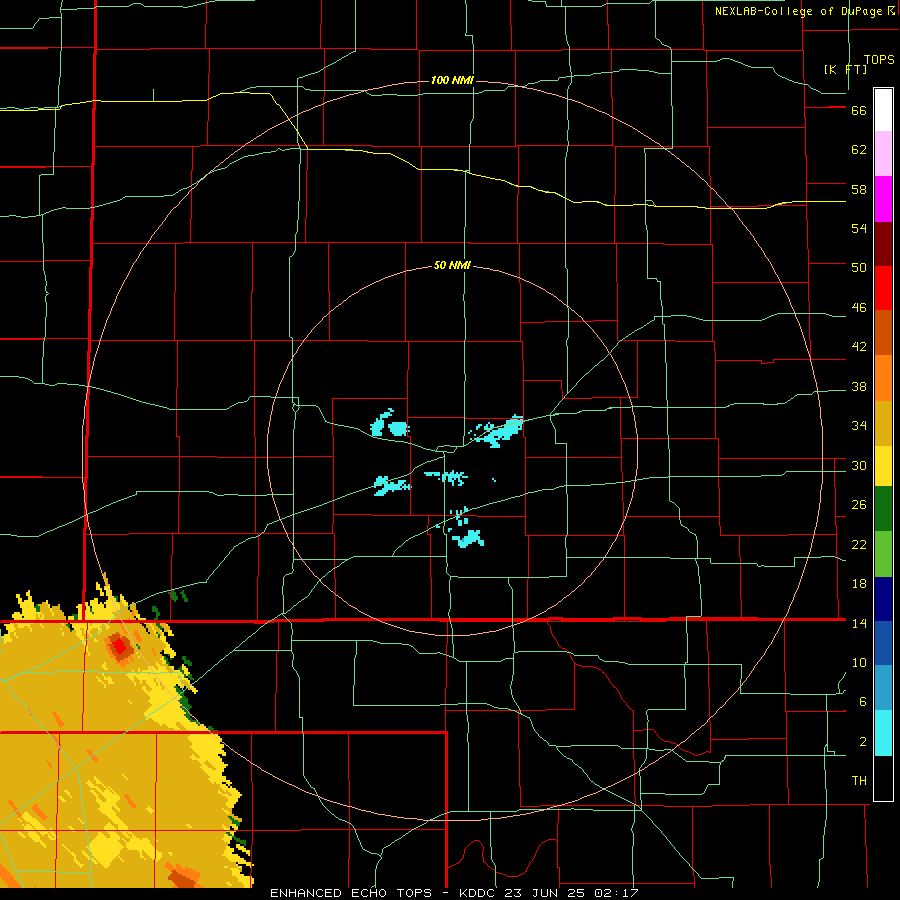Screen dimensions: 900x900
Task: Click the legend value 30
Action: pos(859,465)
